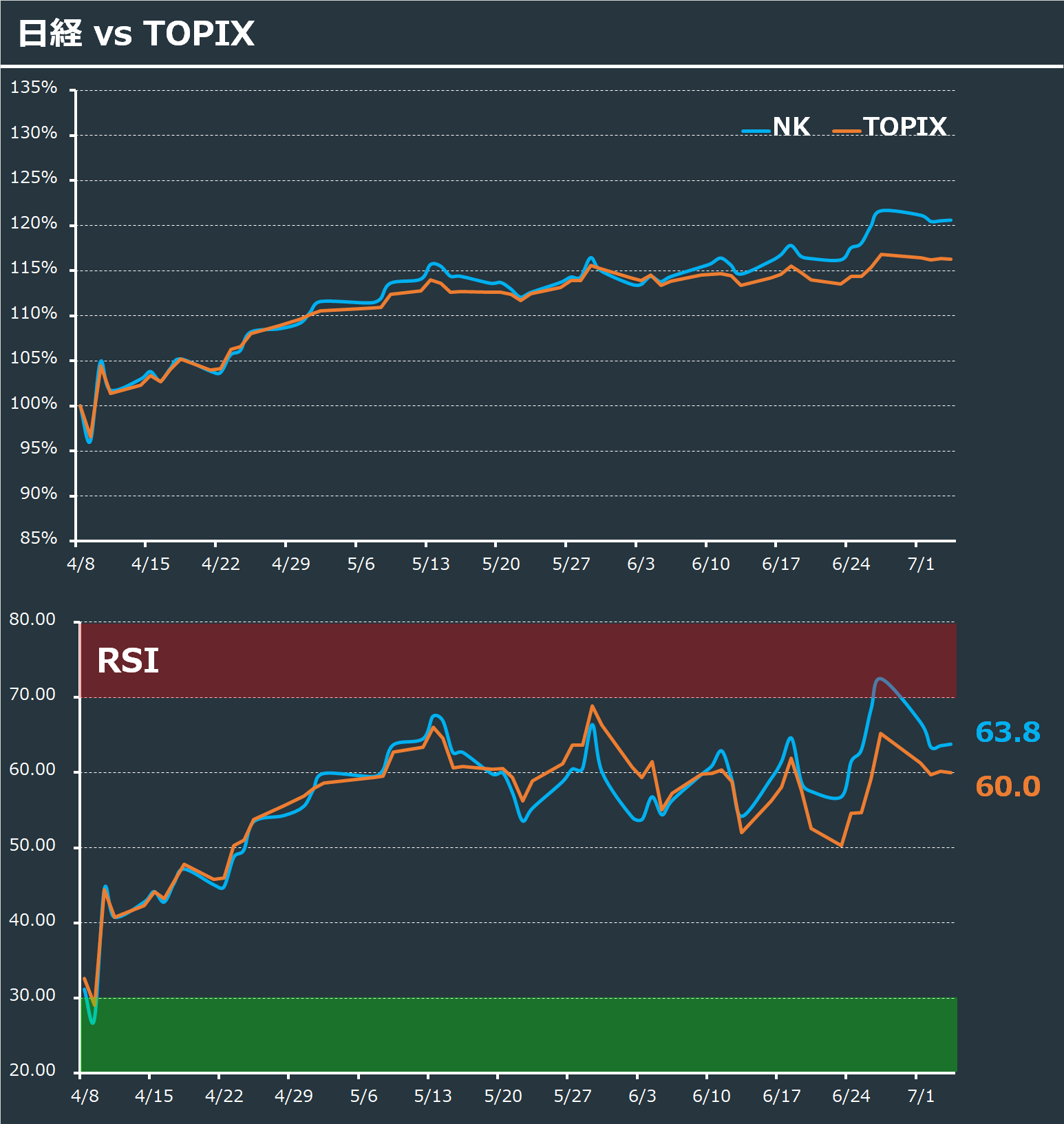Click the 95% y-axis label
Viewport: 1064px width, 1124px height.
[x=39, y=448]
